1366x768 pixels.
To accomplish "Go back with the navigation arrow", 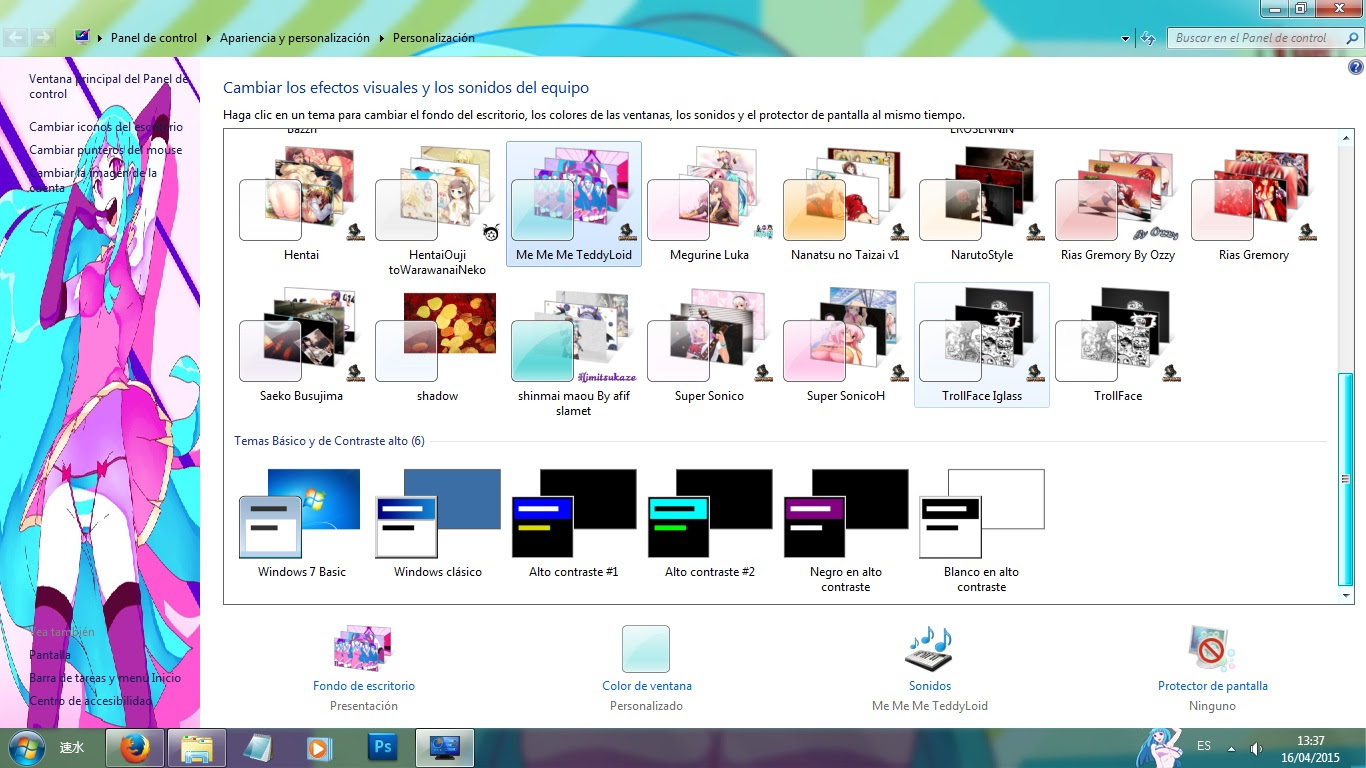I will (x=15, y=38).
